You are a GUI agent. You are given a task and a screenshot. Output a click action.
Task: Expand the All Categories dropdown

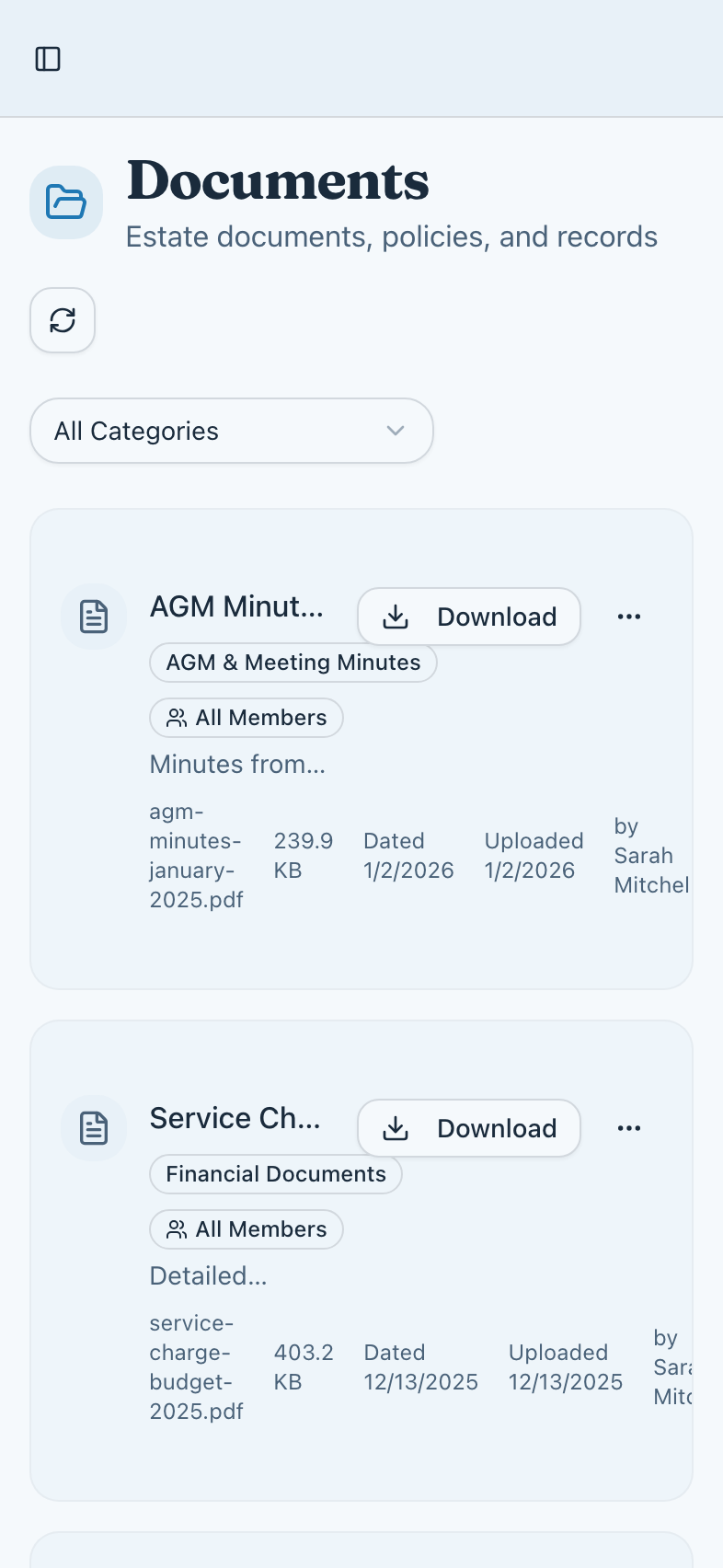coord(231,431)
